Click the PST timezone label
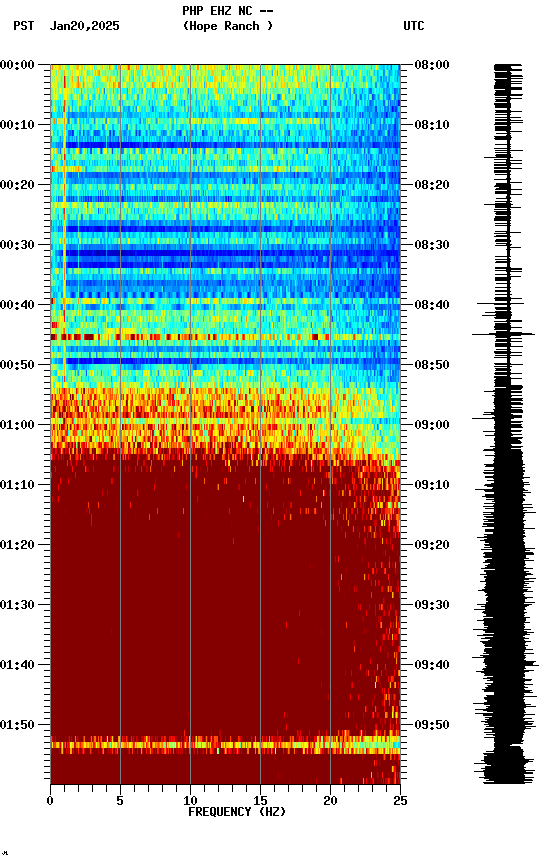Viewport: 552px width, 864px height. [24, 26]
